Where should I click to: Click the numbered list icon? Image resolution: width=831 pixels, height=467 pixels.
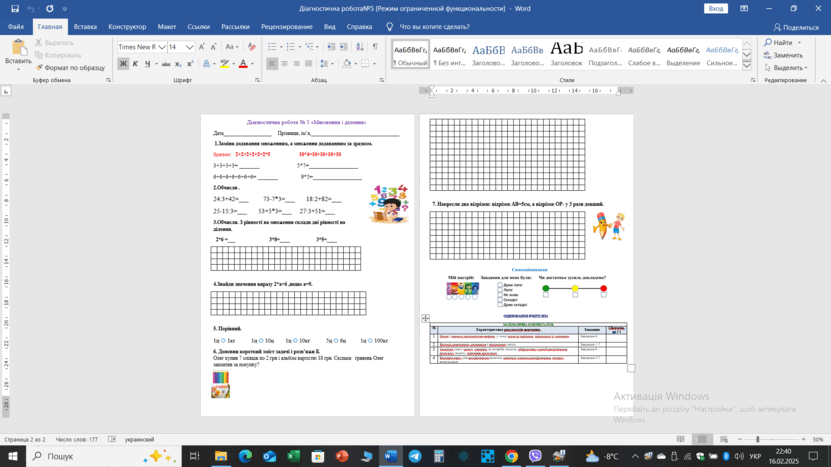290,47
